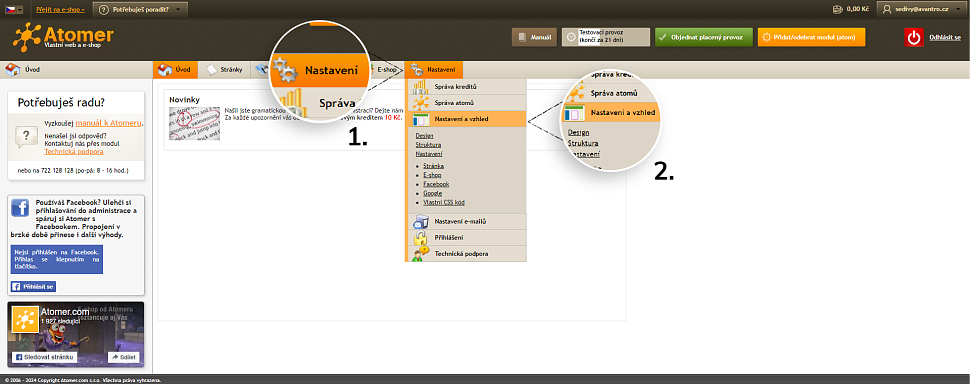Click the coins icon for Správa kreditů
970x384 pixels.
point(421,87)
